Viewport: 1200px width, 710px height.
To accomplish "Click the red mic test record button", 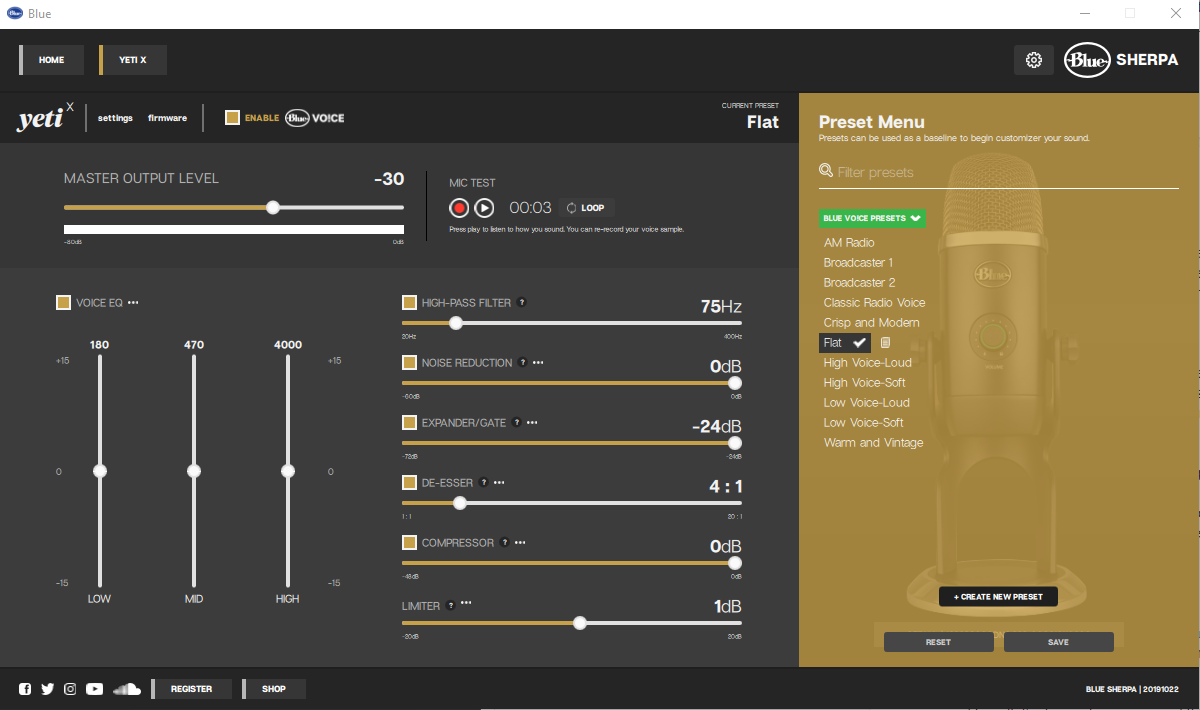I will tap(459, 208).
